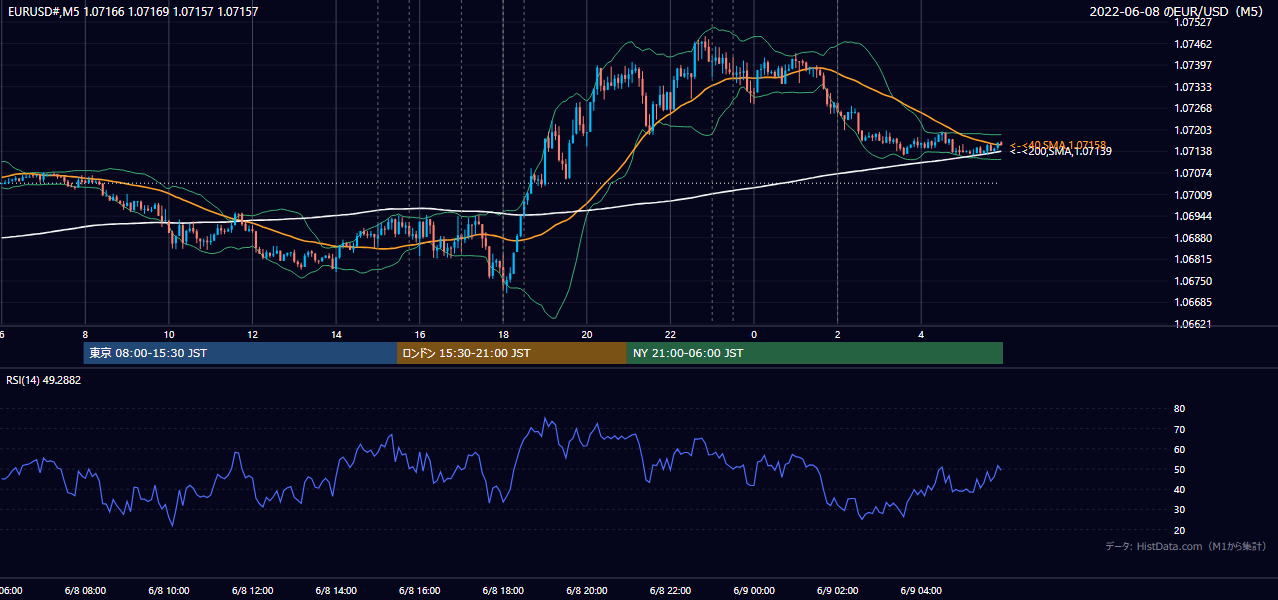Select the ロンドン 15:30-21:00 JST session bar

[511, 353]
